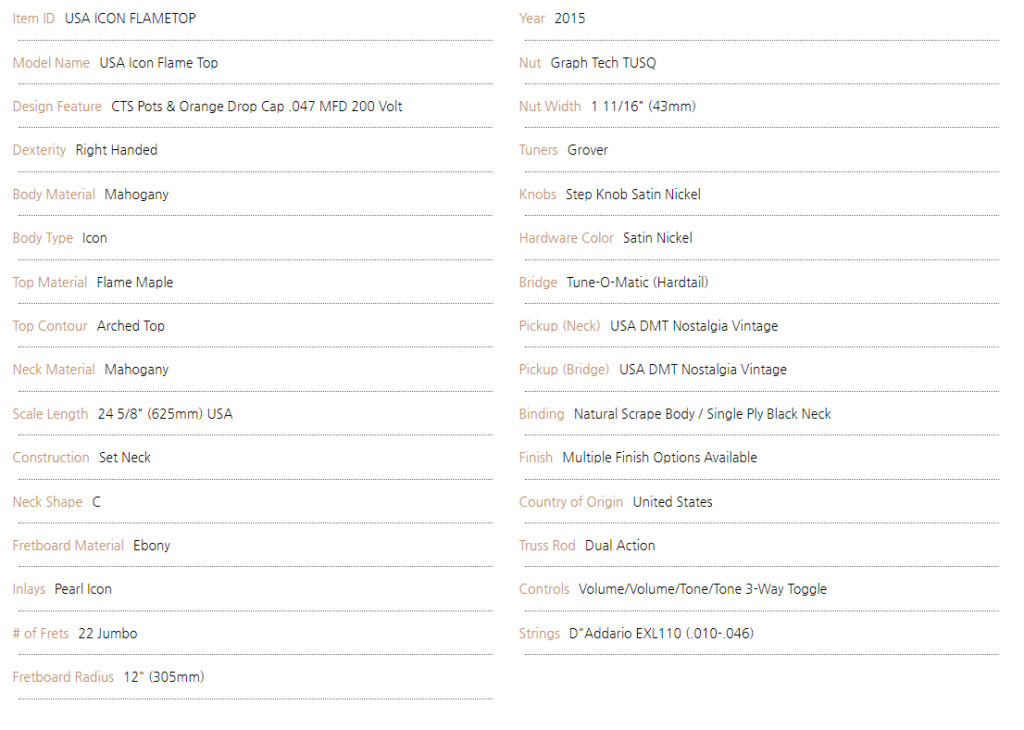Click the Body Material Mahogany value
Viewport: 1024px width, 730px height.
click(x=136, y=195)
